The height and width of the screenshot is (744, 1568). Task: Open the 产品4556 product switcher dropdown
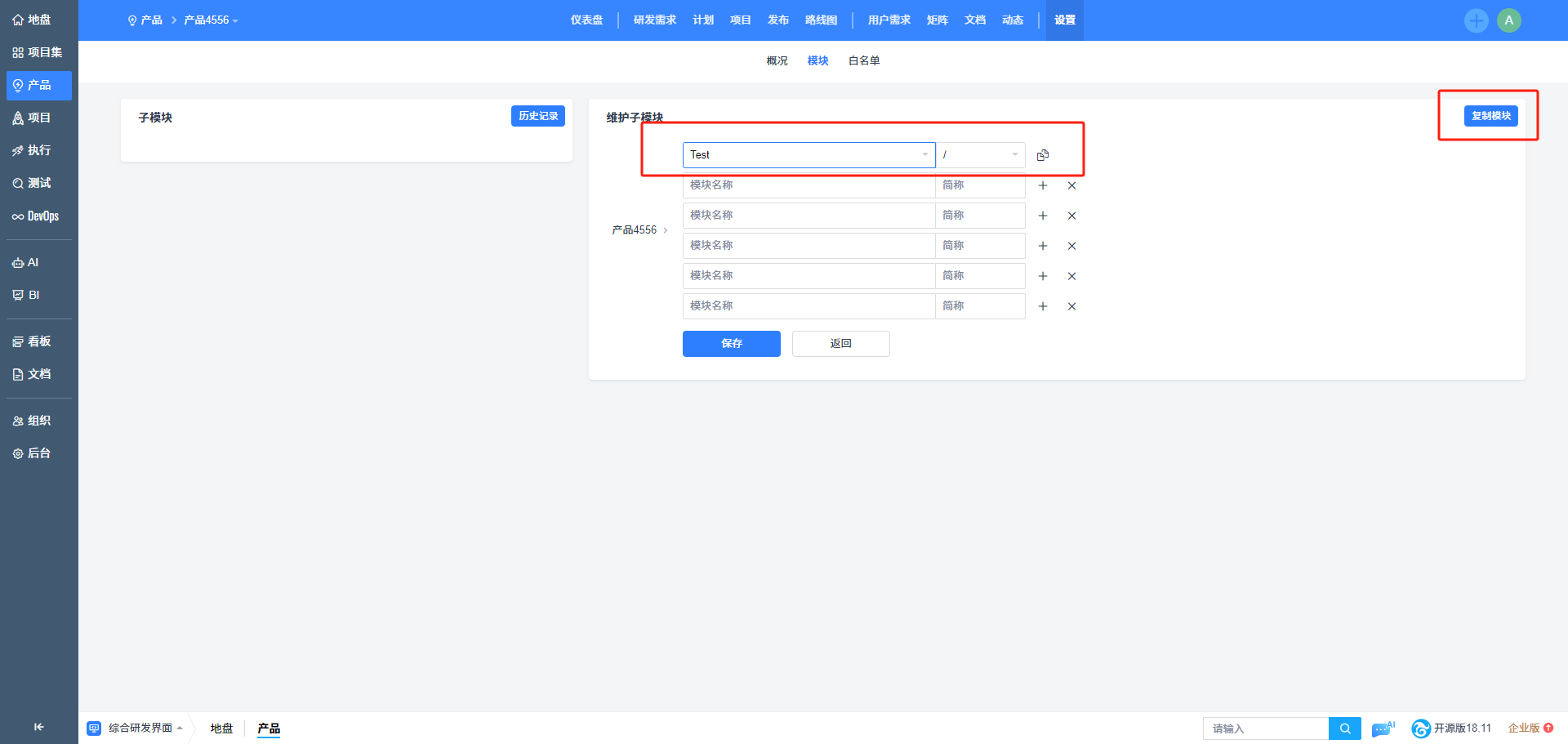tap(211, 20)
